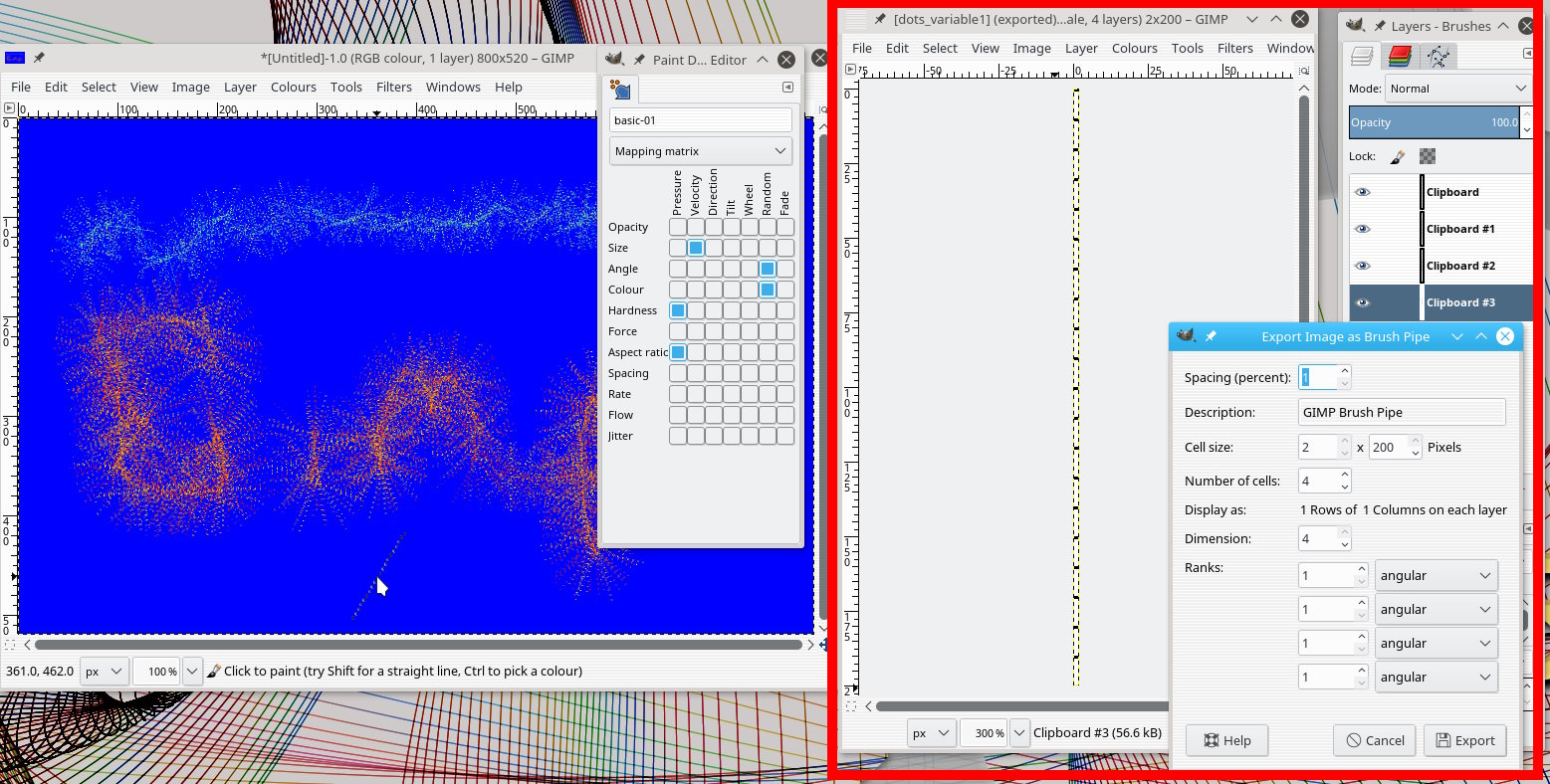Image resolution: width=1550 pixels, height=784 pixels.
Task: Open the Filters menu in Untitled window
Action: click(394, 87)
